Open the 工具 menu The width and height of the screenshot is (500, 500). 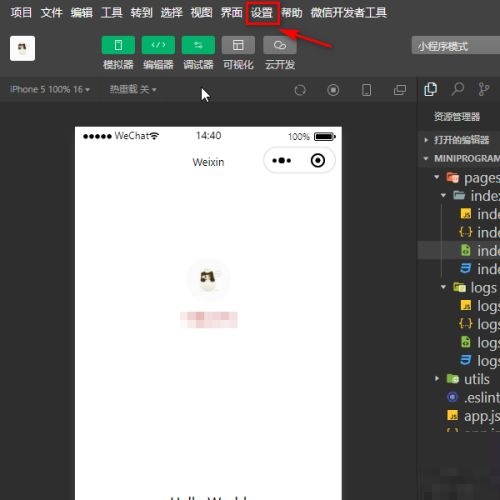point(111,13)
